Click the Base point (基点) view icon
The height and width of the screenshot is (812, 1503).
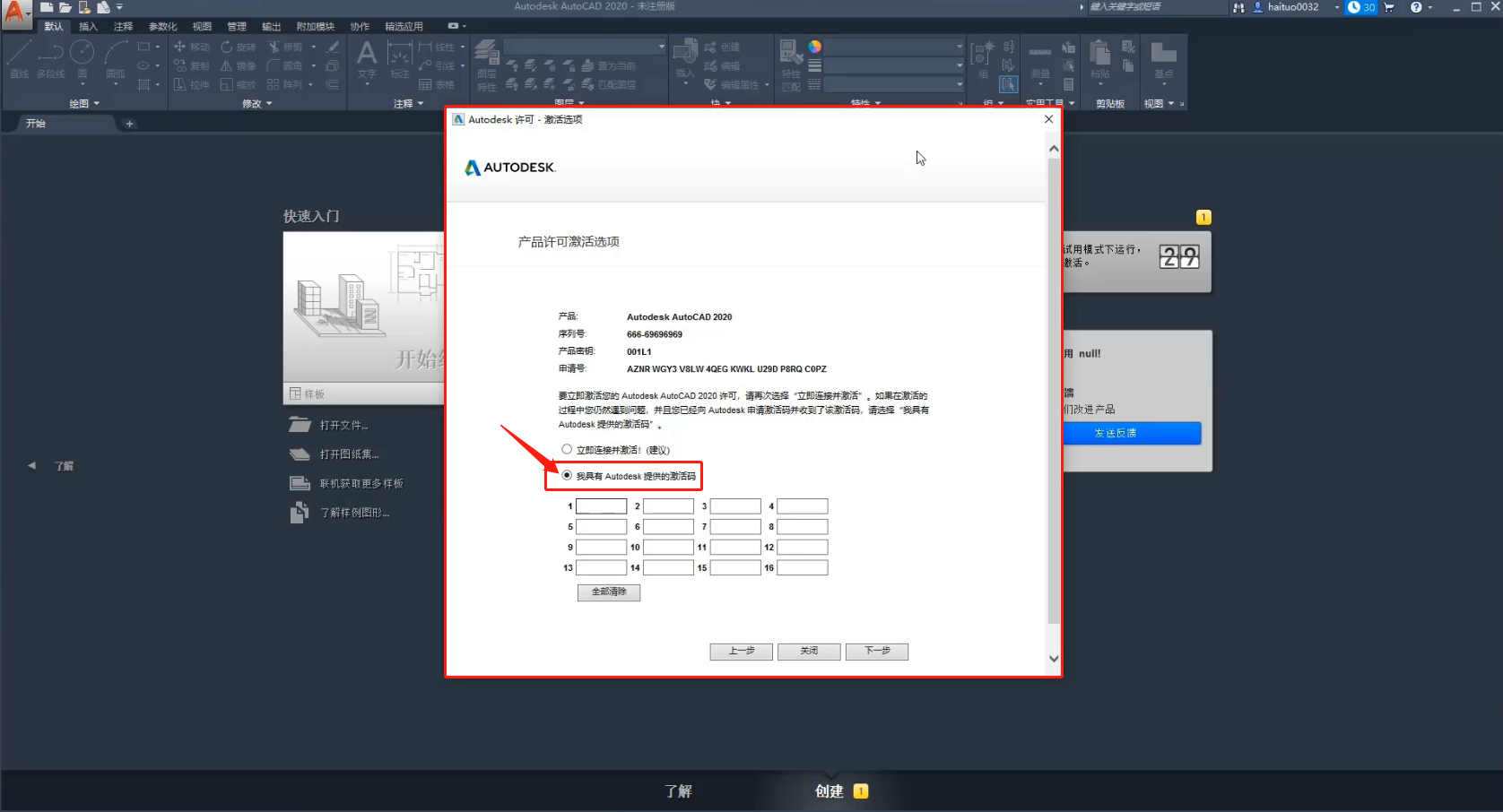click(x=1163, y=59)
